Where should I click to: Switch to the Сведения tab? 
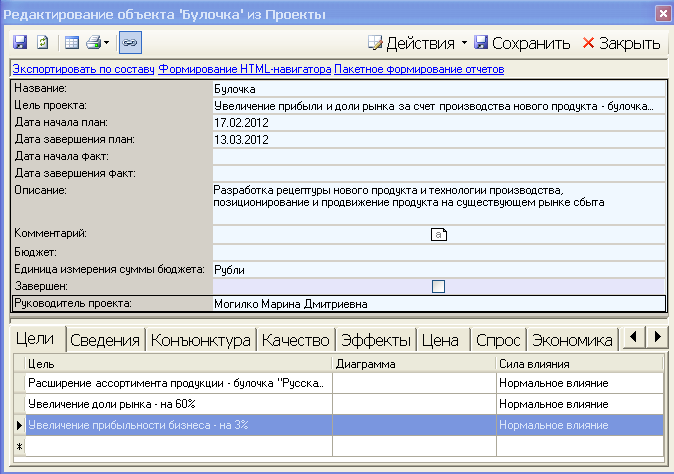[x=105, y=340]
